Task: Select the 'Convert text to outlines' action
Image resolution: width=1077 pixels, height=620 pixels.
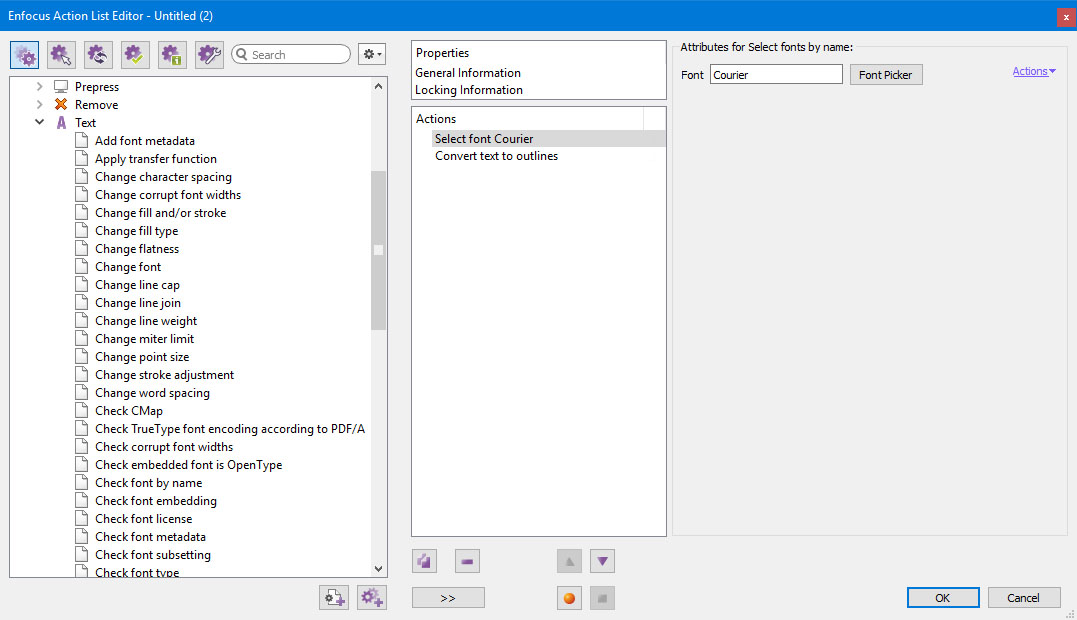Action: 497,156
